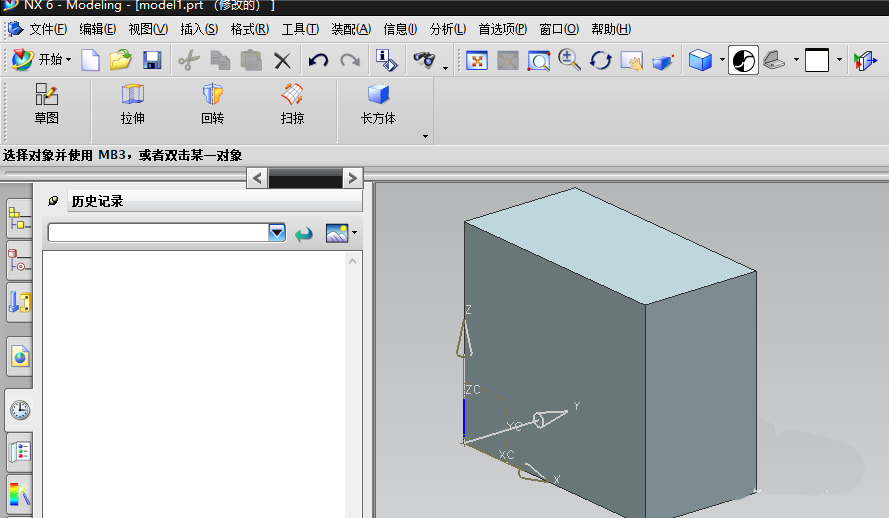
Task: Toggle the shaded rendering style button
Action: coord(743,61)
